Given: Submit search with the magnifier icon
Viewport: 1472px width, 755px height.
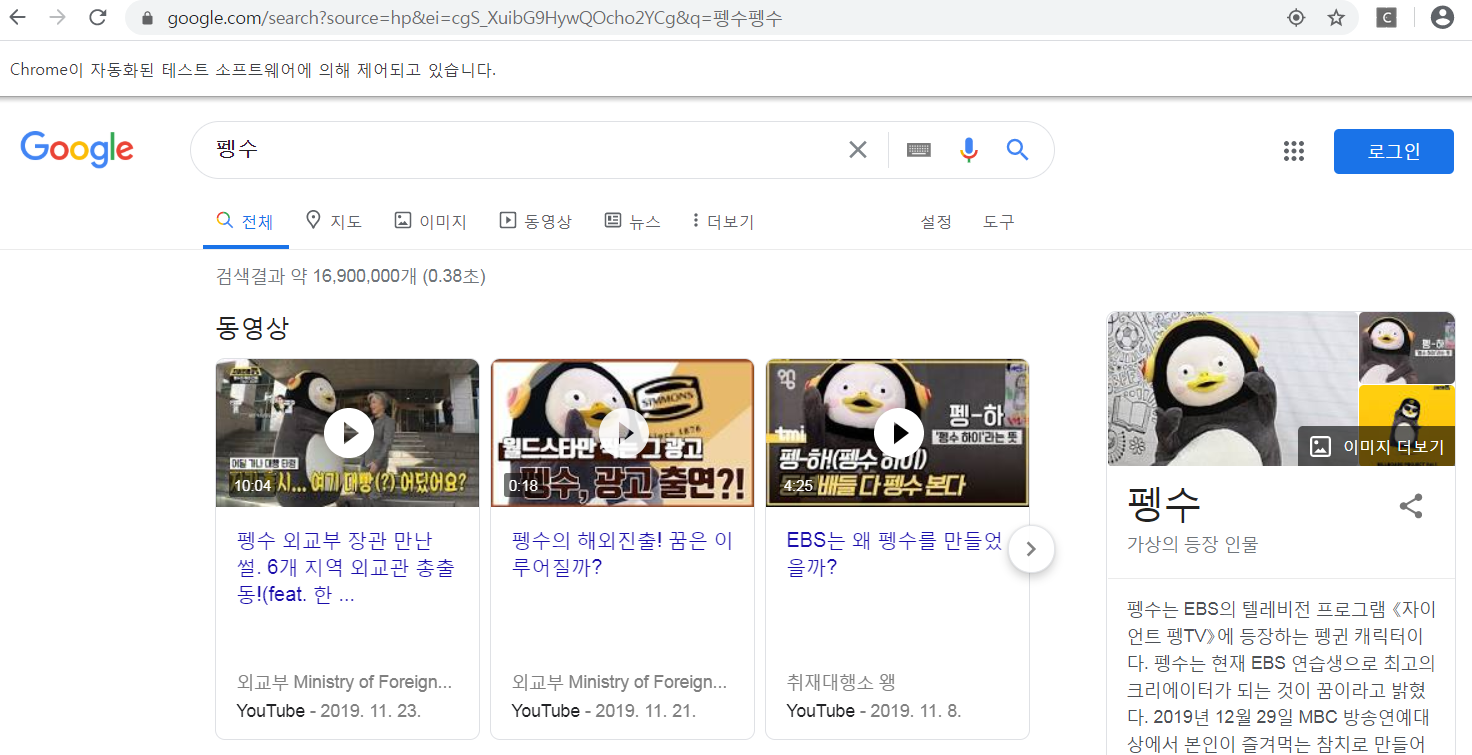Looking at the screenshot, I should pyautogui.click(x=1017, y=150).
